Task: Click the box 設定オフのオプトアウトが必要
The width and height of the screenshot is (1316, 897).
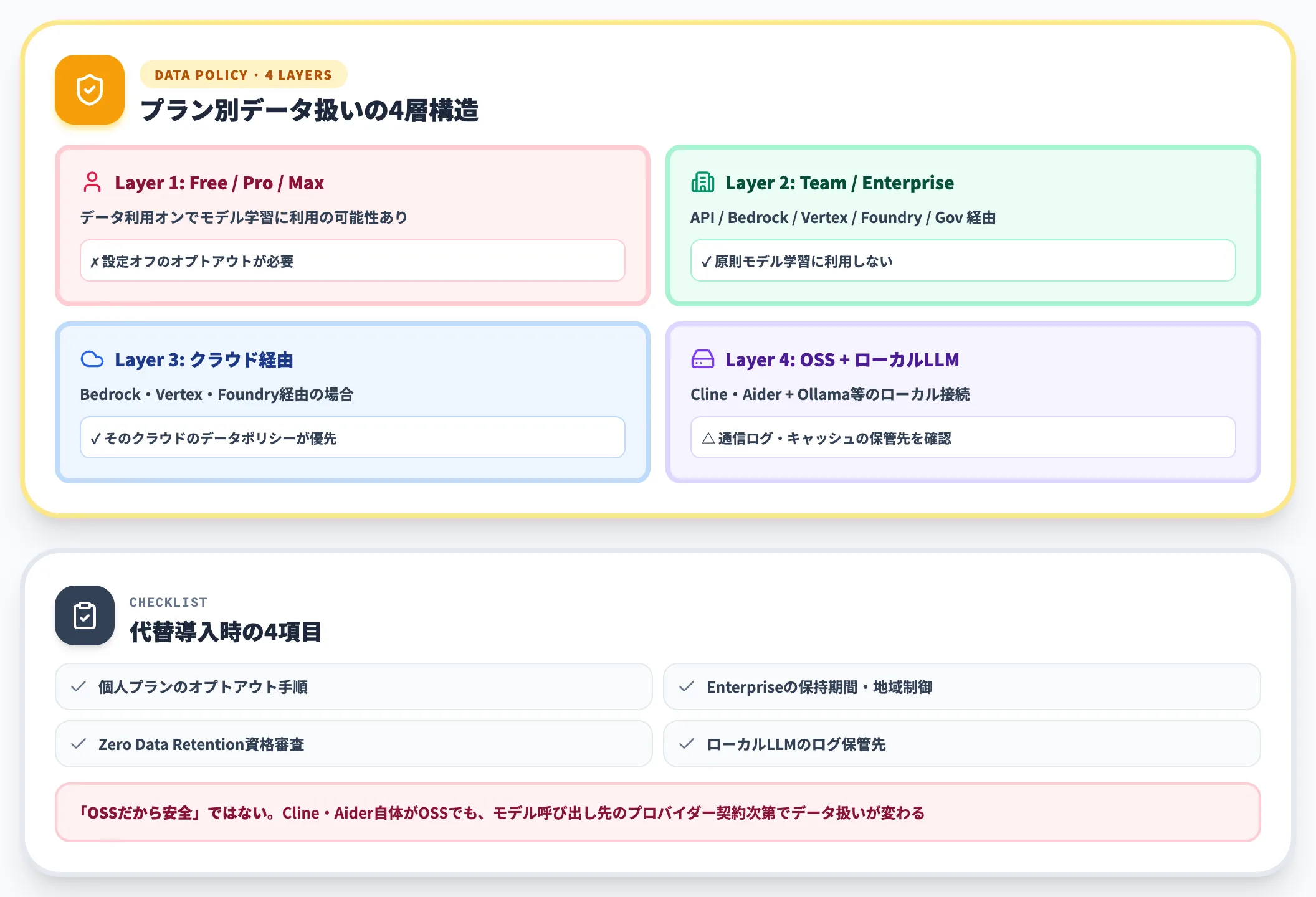Action: 353,260
